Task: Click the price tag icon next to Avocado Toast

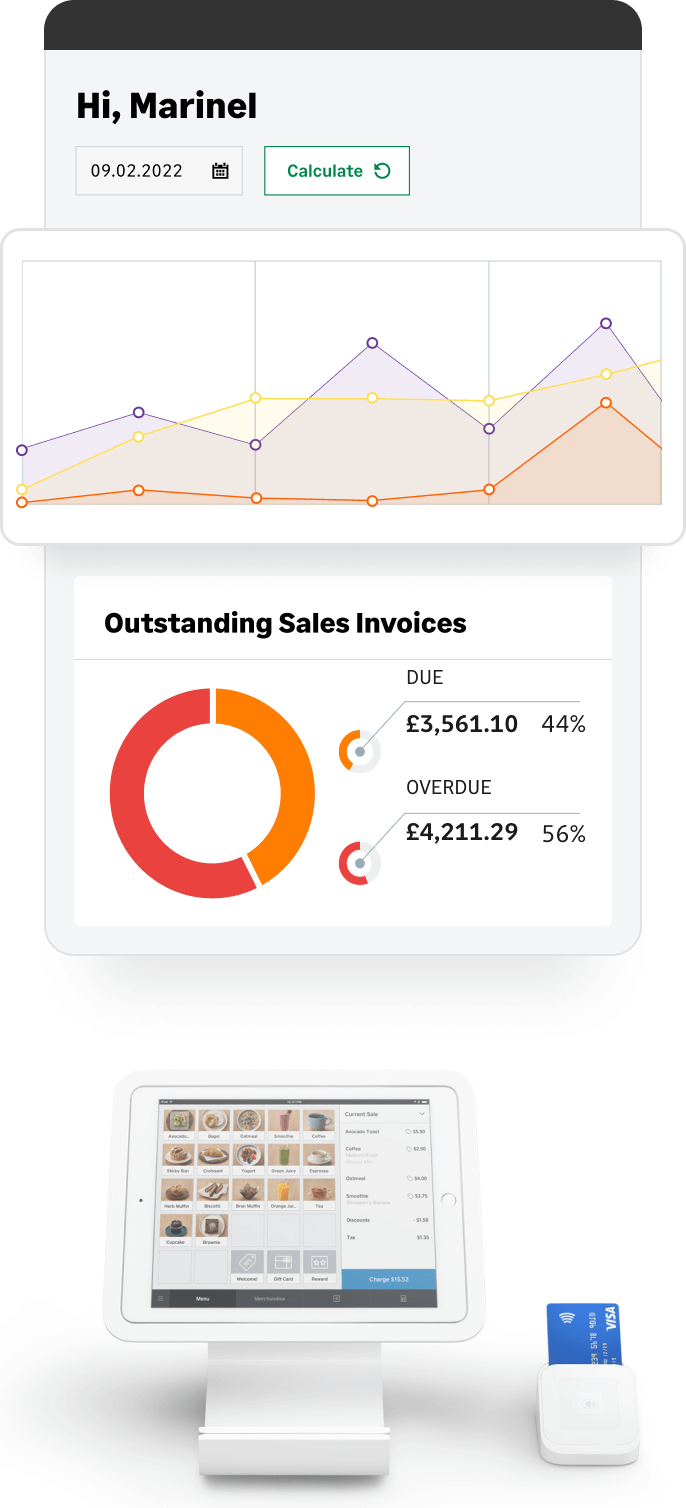Action: pyautogui.click(x=408, y=1129)
